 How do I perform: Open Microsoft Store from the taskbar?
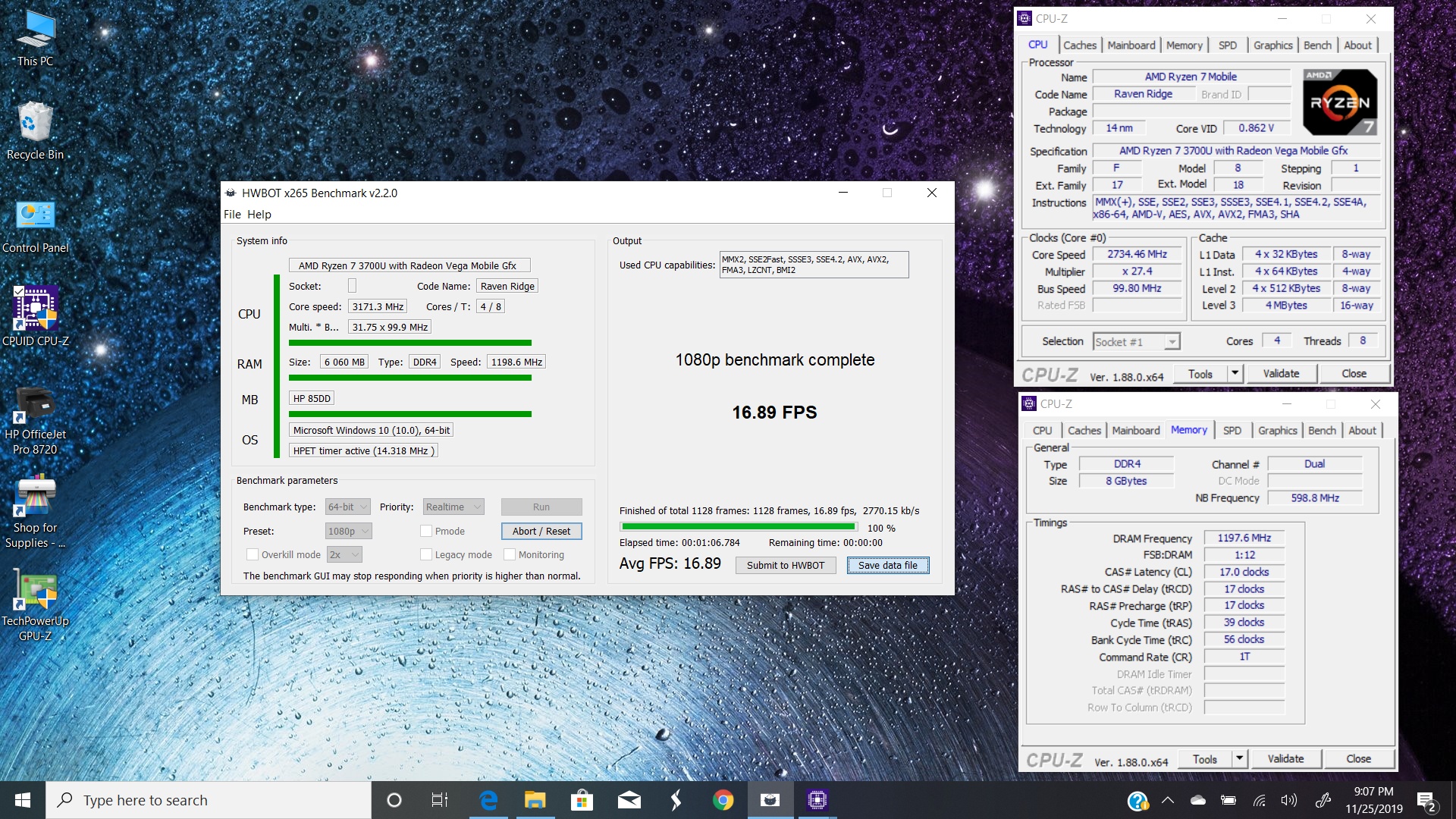click(x=582, y=800)
